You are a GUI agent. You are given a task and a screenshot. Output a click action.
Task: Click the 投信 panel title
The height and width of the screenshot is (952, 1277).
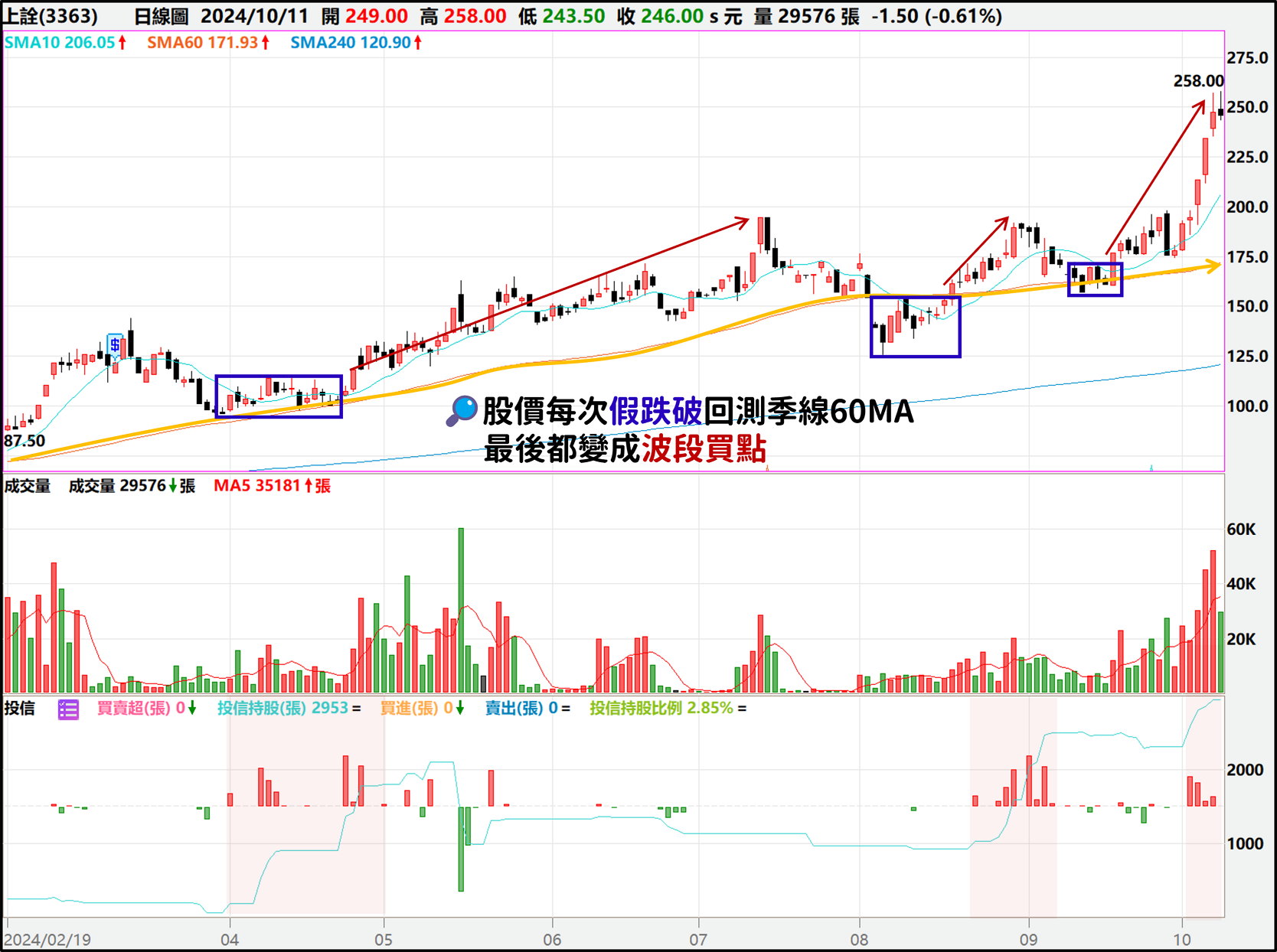click(20, 709)
